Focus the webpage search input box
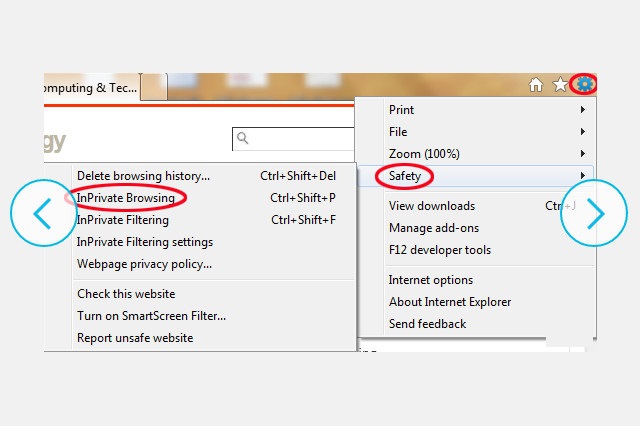 pos(293,139)
